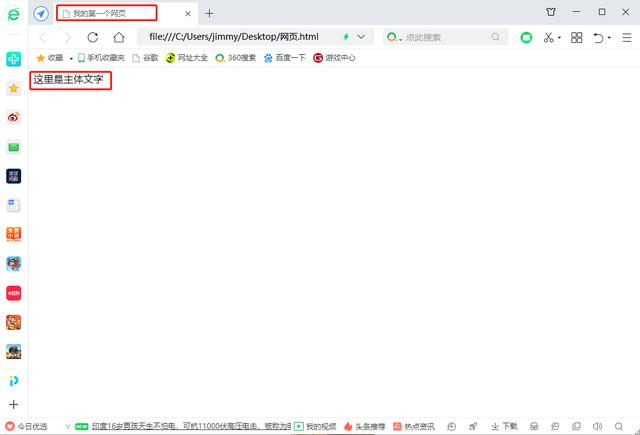Open the red 小红书 sidebar icon

pos(13,293)
